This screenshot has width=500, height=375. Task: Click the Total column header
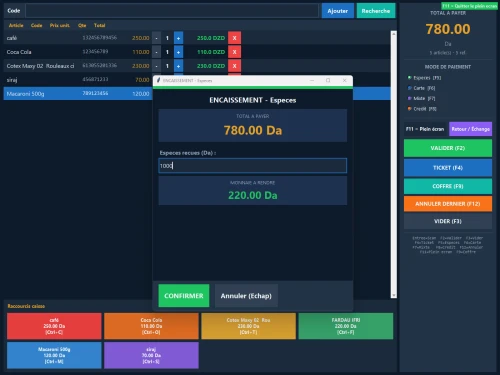tap(99, 25)
